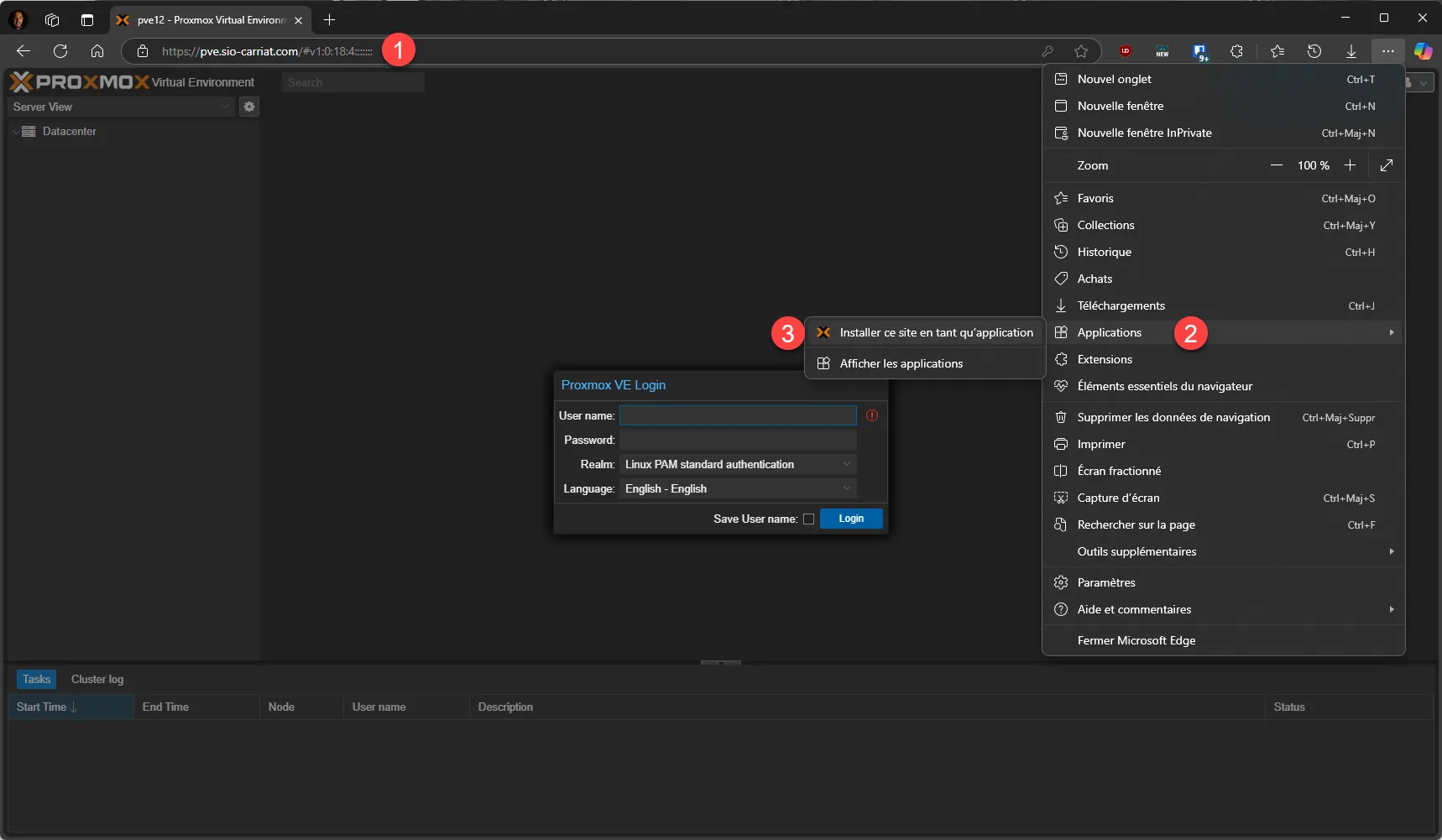Open the Extensions puzzle icon in toolbar
Image resolution: width=1442 pixels, height=840 pixels.
[1236, 51]
